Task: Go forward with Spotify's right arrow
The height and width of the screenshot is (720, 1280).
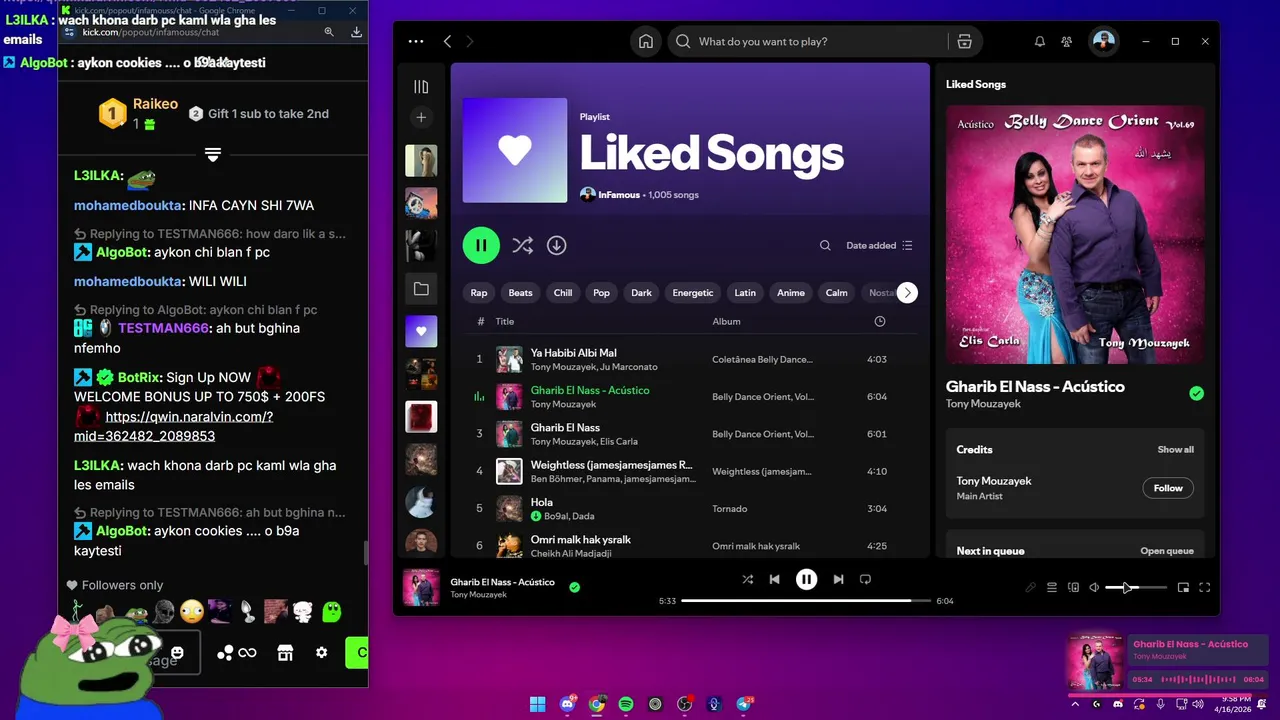Action: [470, 42]
